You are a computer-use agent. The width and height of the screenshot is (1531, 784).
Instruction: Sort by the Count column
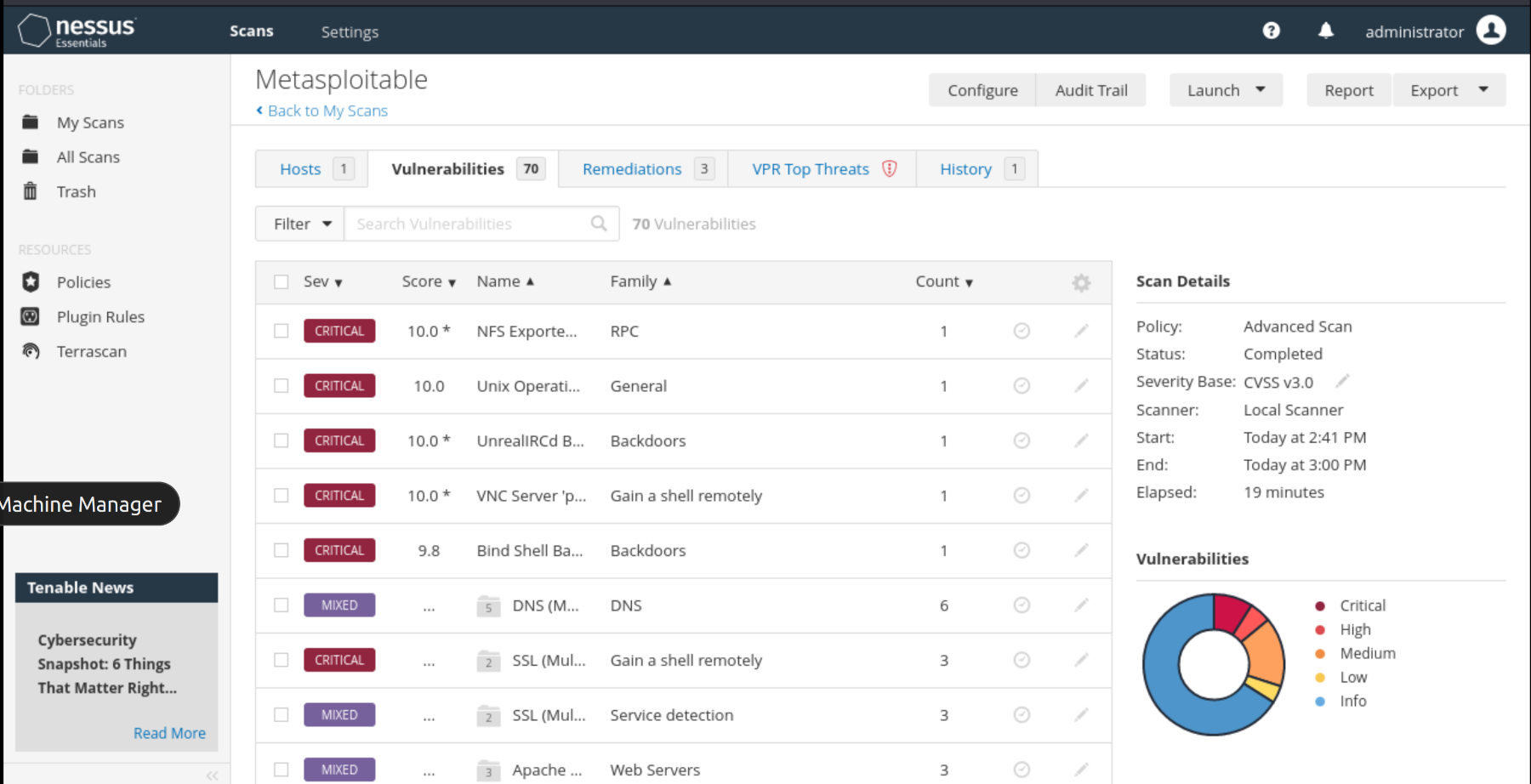pos(944,281)
